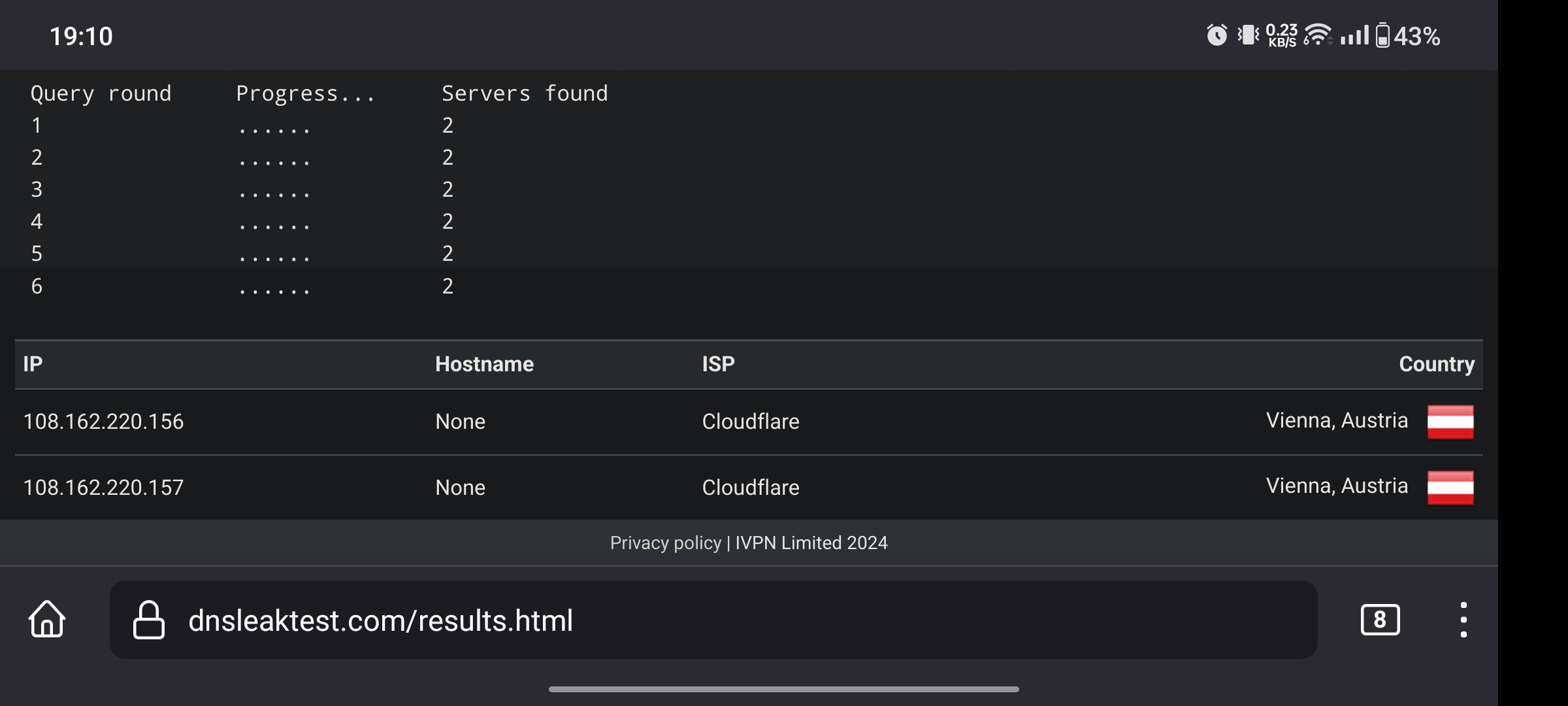
Task: Select the IP address 108.162.220.157
Action: pos(103,488)
